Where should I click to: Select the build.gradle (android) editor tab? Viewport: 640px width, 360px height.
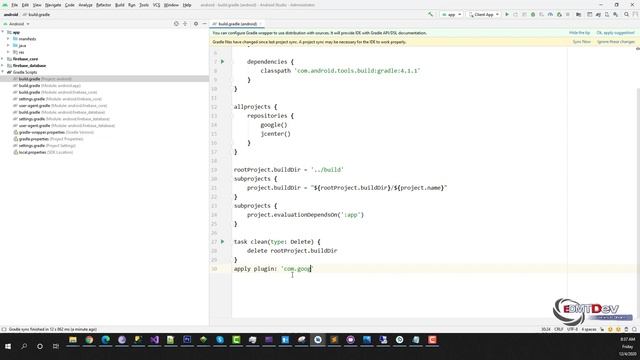[237, 24]
